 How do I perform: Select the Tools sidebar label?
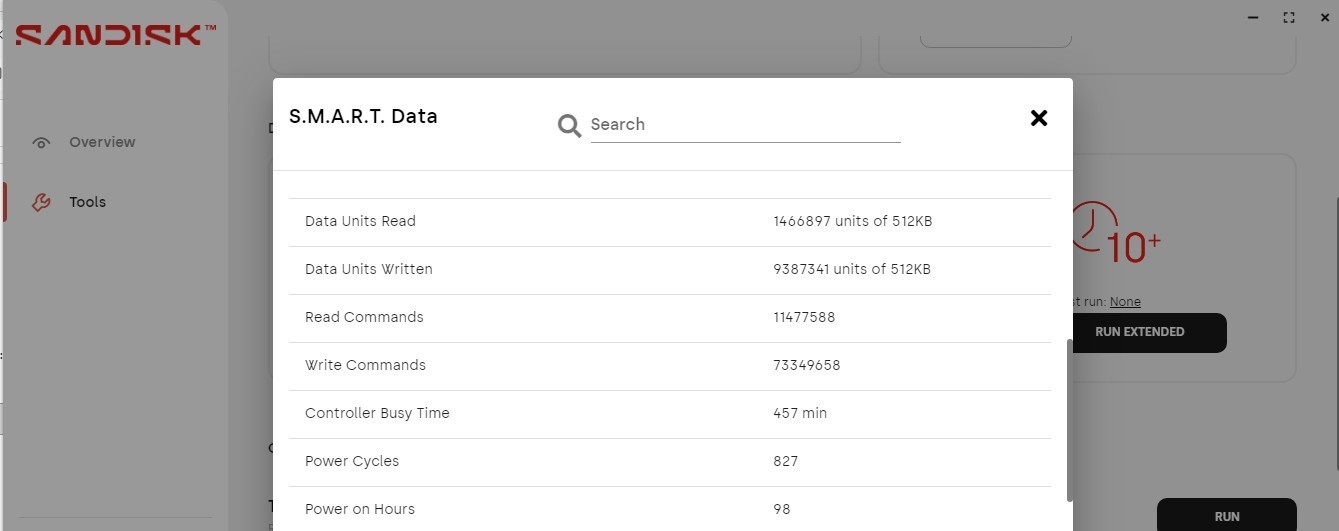(87, 202)
